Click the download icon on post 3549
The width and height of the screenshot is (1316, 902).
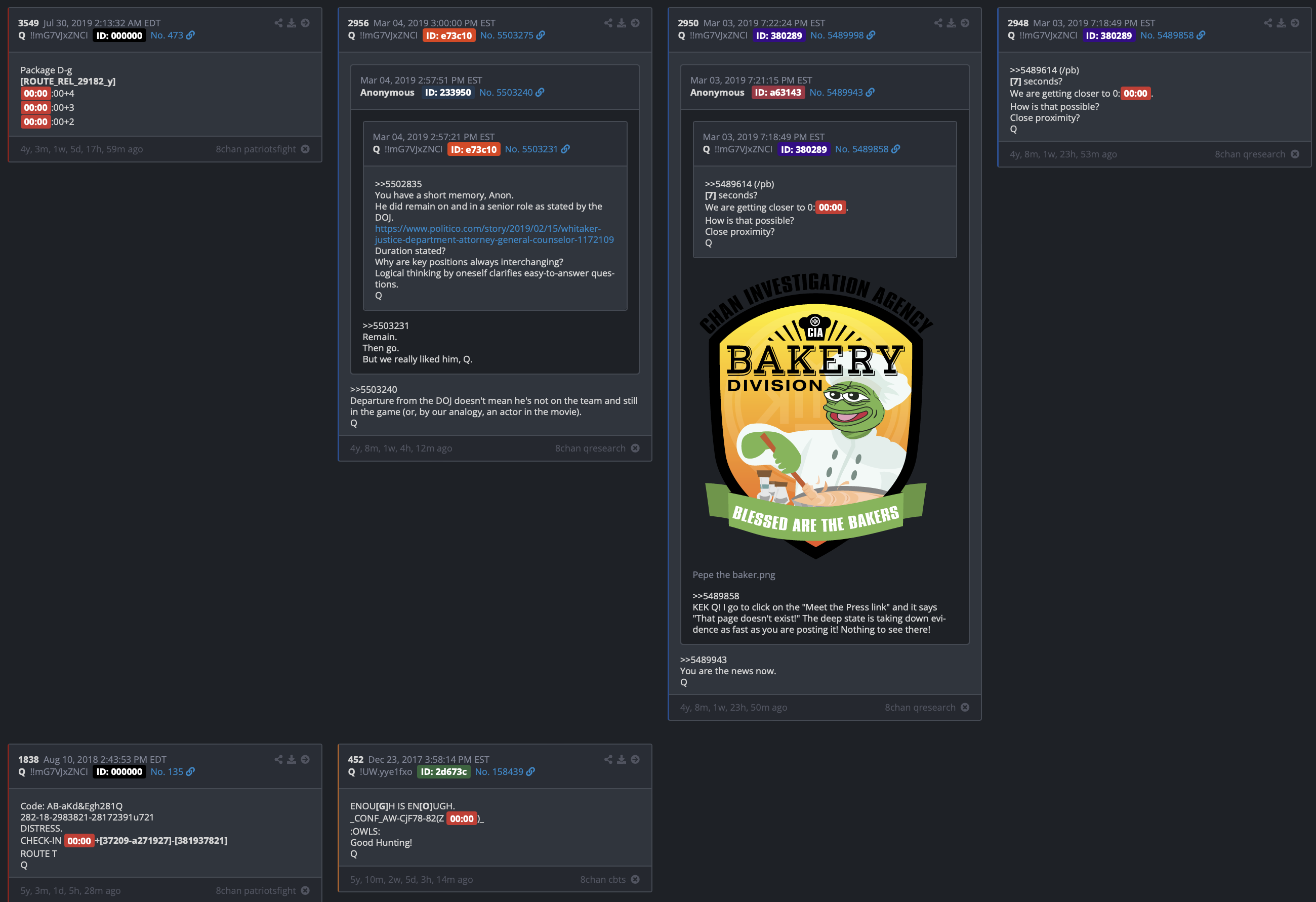(x=292, y=23)
